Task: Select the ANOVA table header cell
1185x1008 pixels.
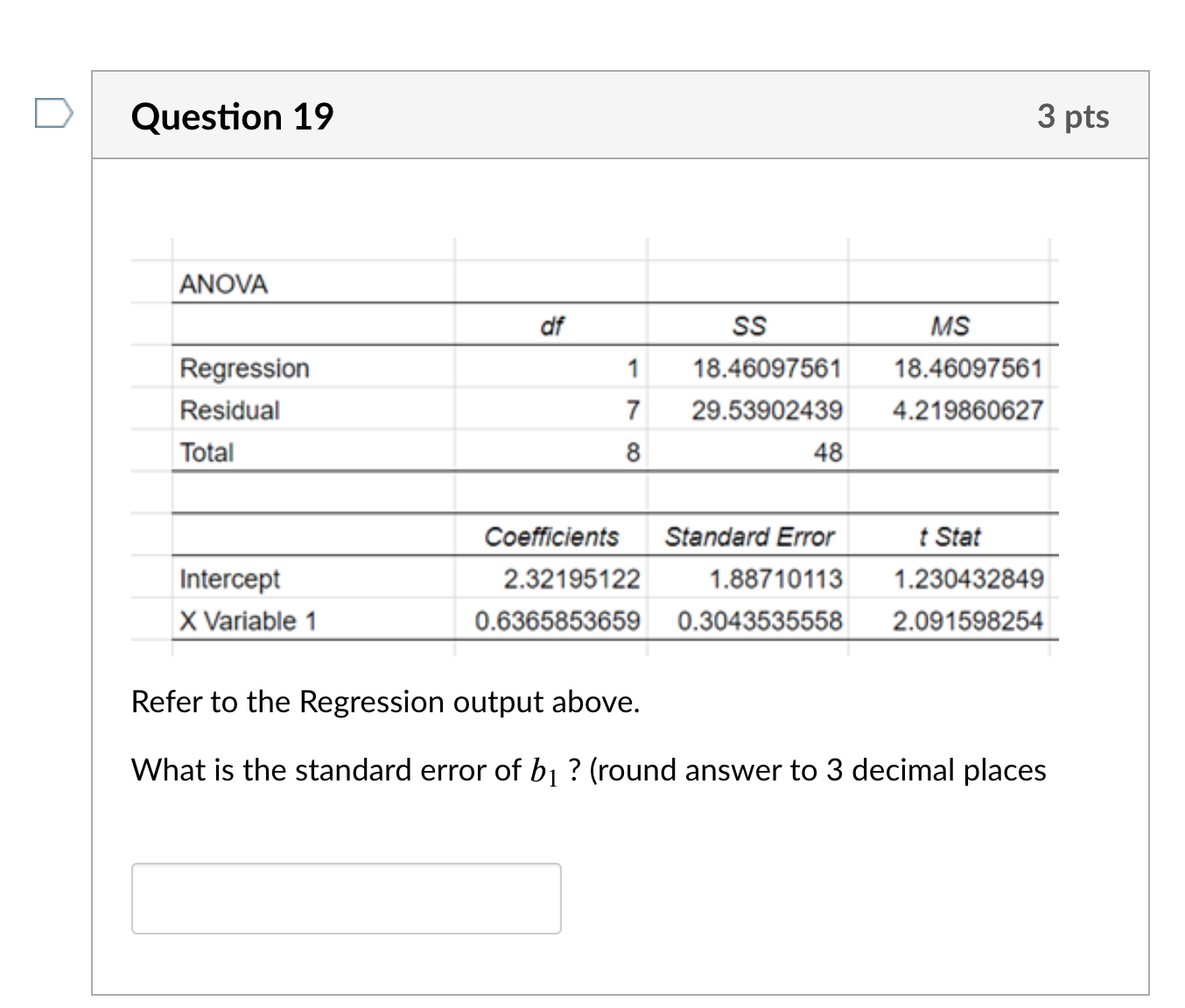Action: pos(224,283)
